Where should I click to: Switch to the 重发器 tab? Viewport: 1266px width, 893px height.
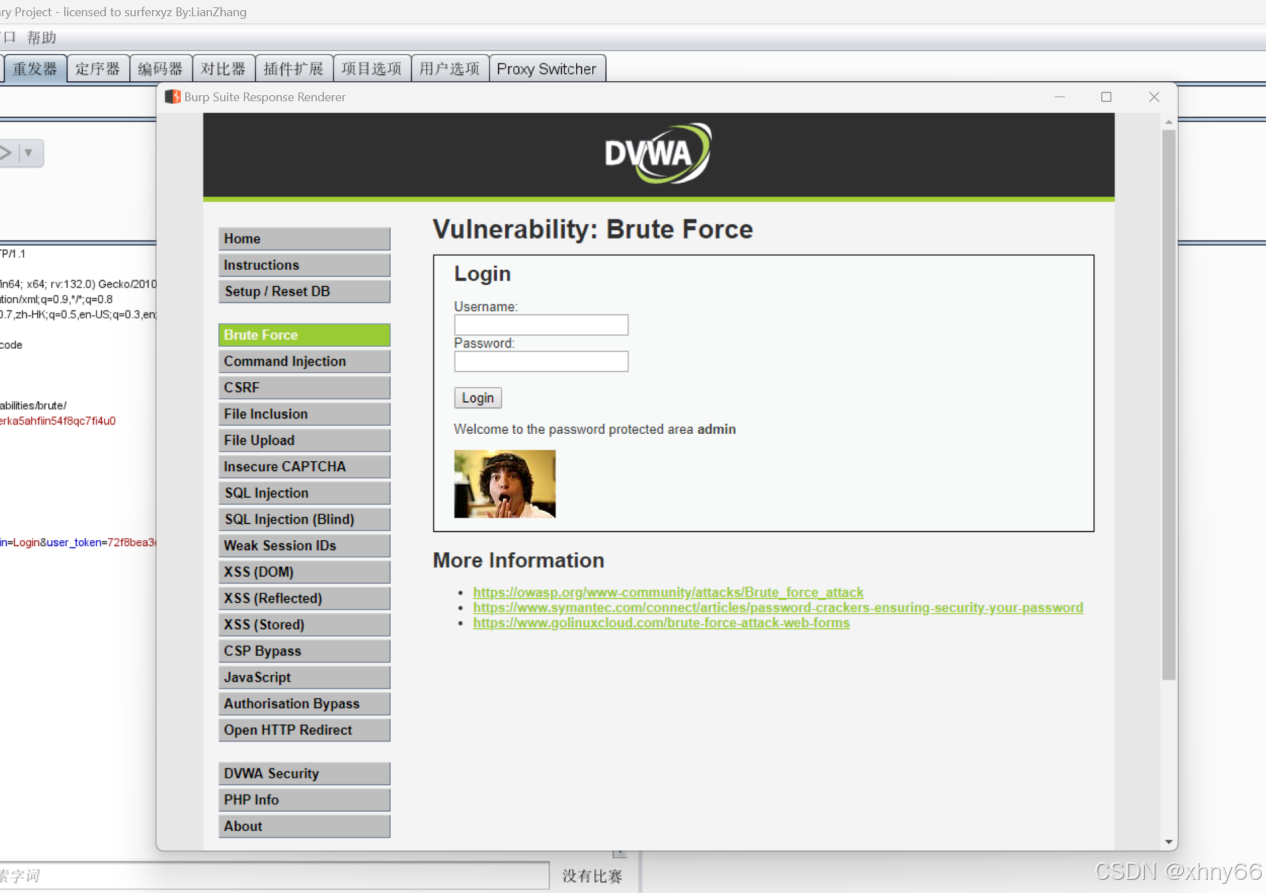tap(35, 69)
